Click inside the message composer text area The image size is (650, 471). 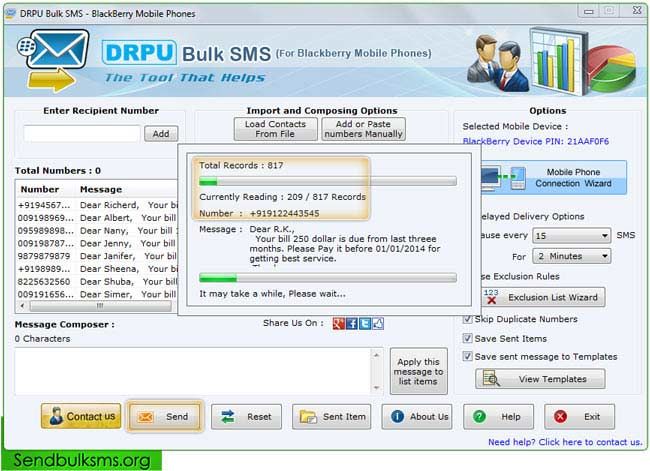(x=193, y=371)
